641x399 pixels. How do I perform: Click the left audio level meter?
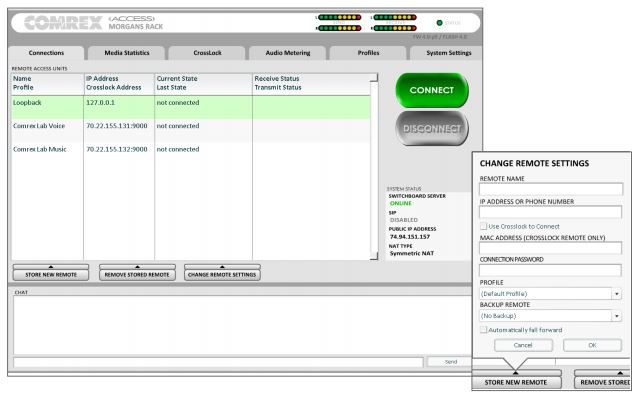click(338, 22)
